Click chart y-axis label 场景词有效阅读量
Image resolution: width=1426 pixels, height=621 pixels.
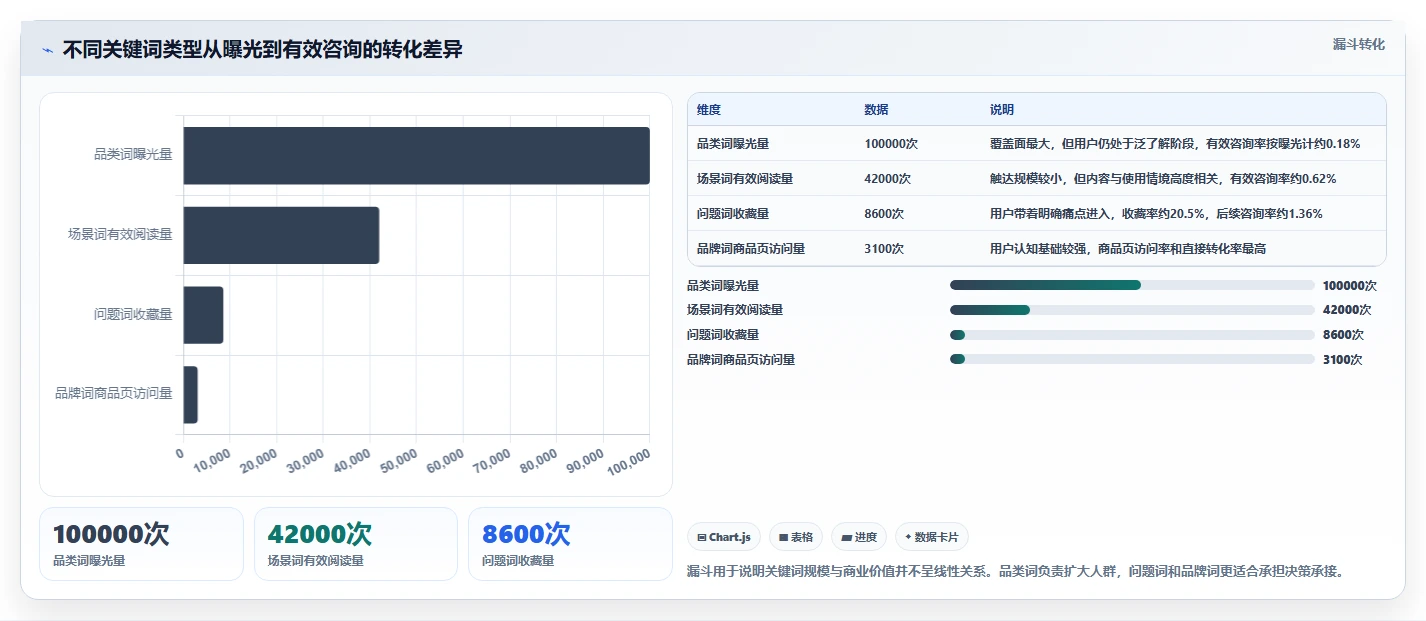pos(120,234)
